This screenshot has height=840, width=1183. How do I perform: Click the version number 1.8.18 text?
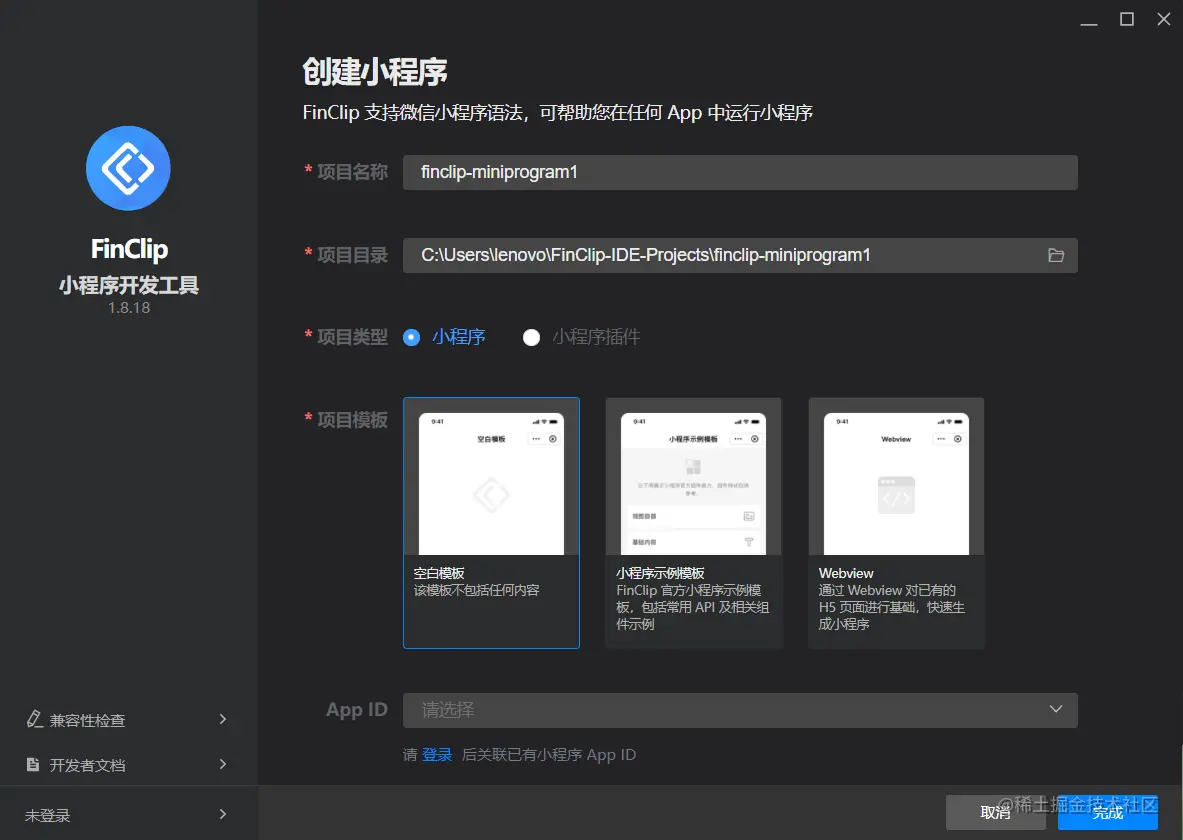[129, 308]
